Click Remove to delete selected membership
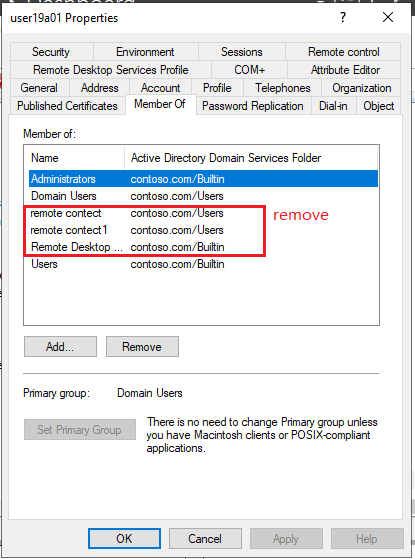 [x=142, y=347]
